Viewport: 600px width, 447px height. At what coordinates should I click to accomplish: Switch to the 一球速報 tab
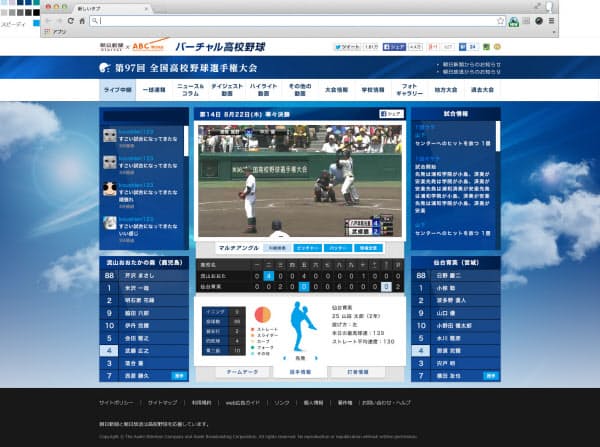[x=154, y=89]
